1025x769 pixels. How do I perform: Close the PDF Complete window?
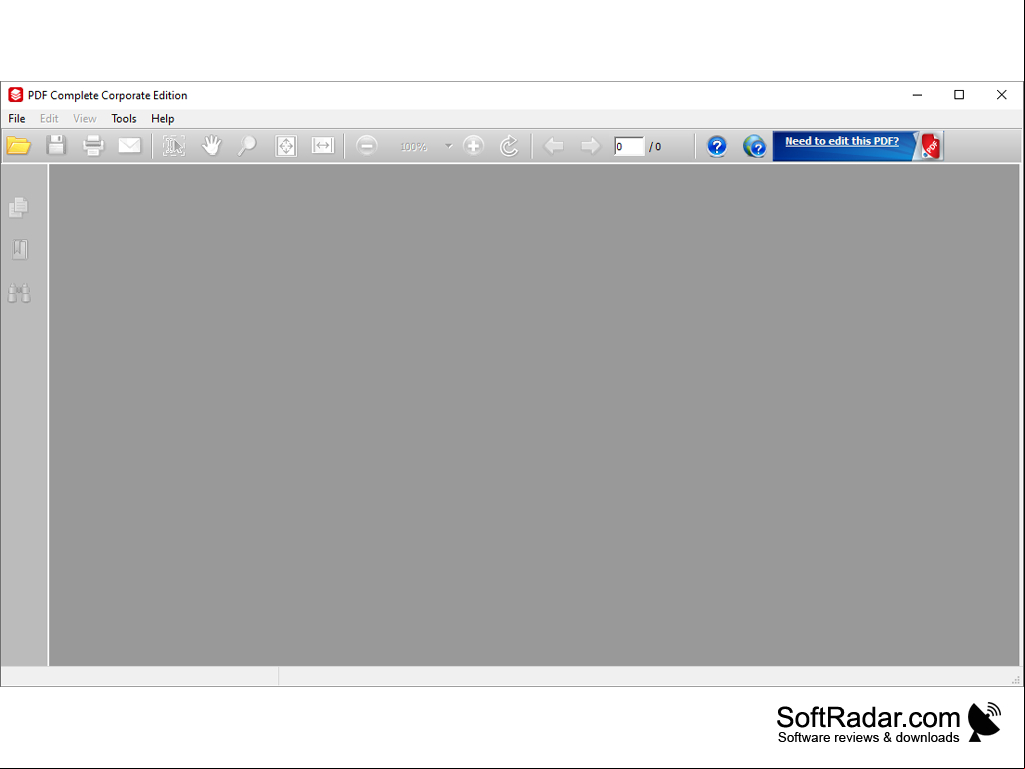pos(1001,95)
